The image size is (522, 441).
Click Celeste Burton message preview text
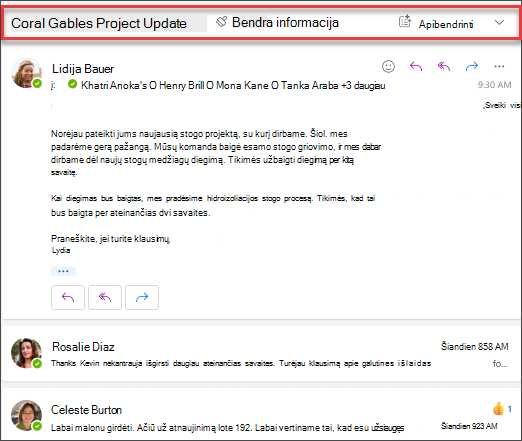227,428
